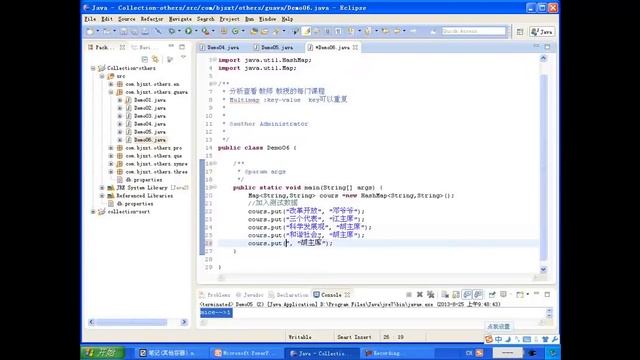Close the Console view tab

(347, 295)
